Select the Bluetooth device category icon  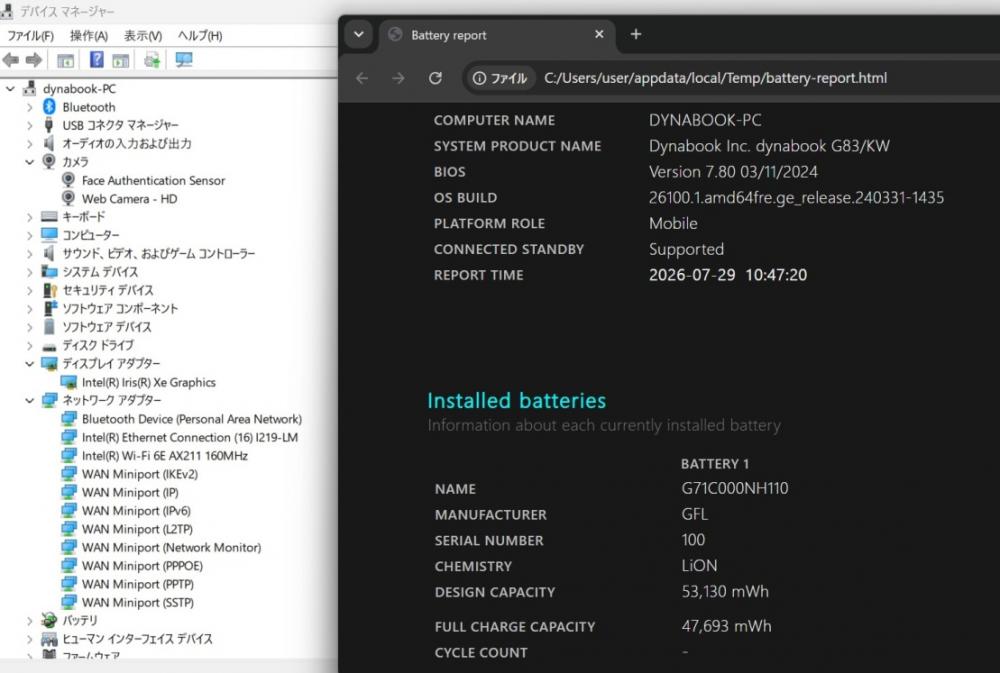(x=49, y=107)
